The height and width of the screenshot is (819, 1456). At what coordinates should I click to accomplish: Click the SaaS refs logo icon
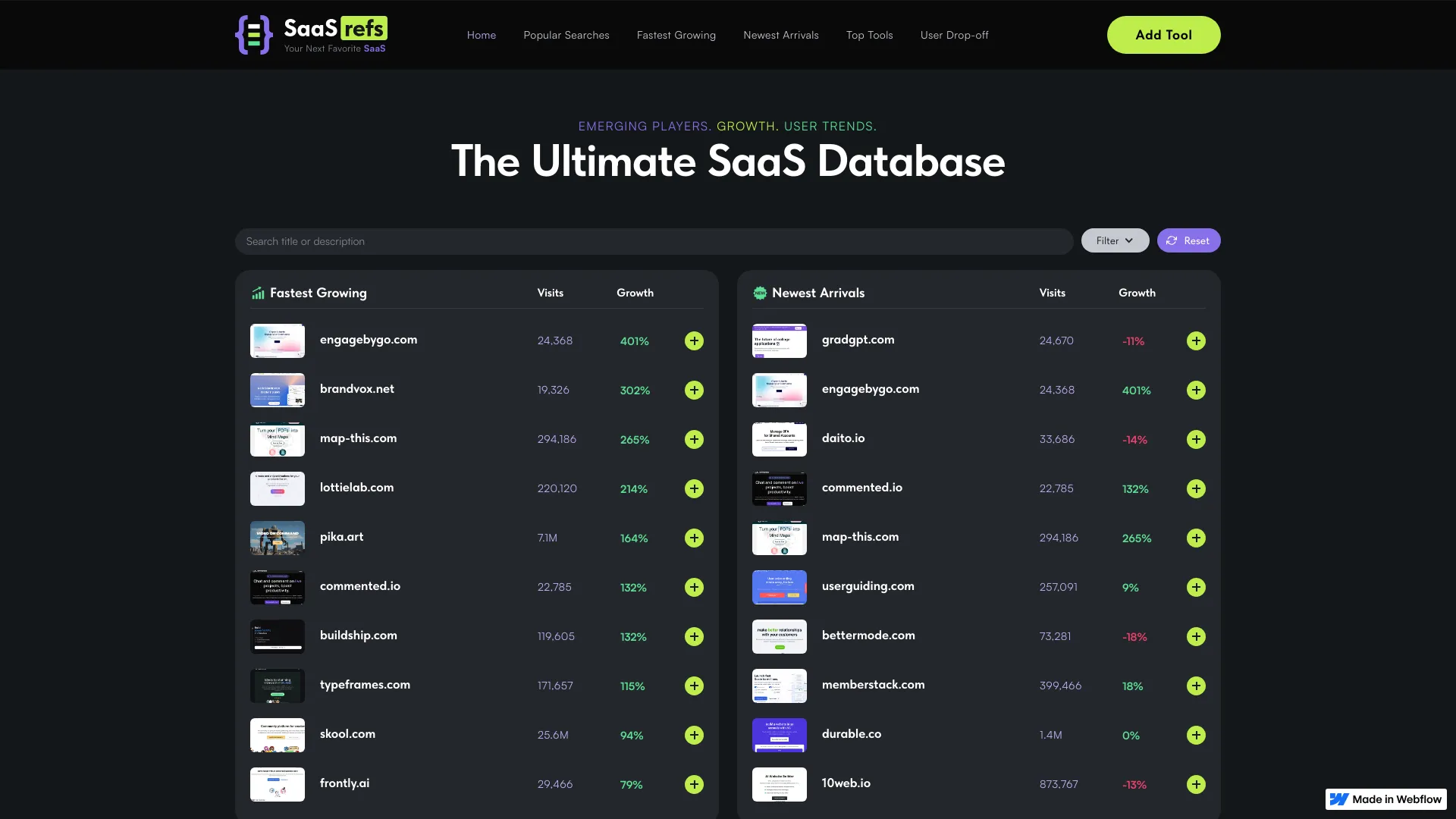(x=255, y=34)
